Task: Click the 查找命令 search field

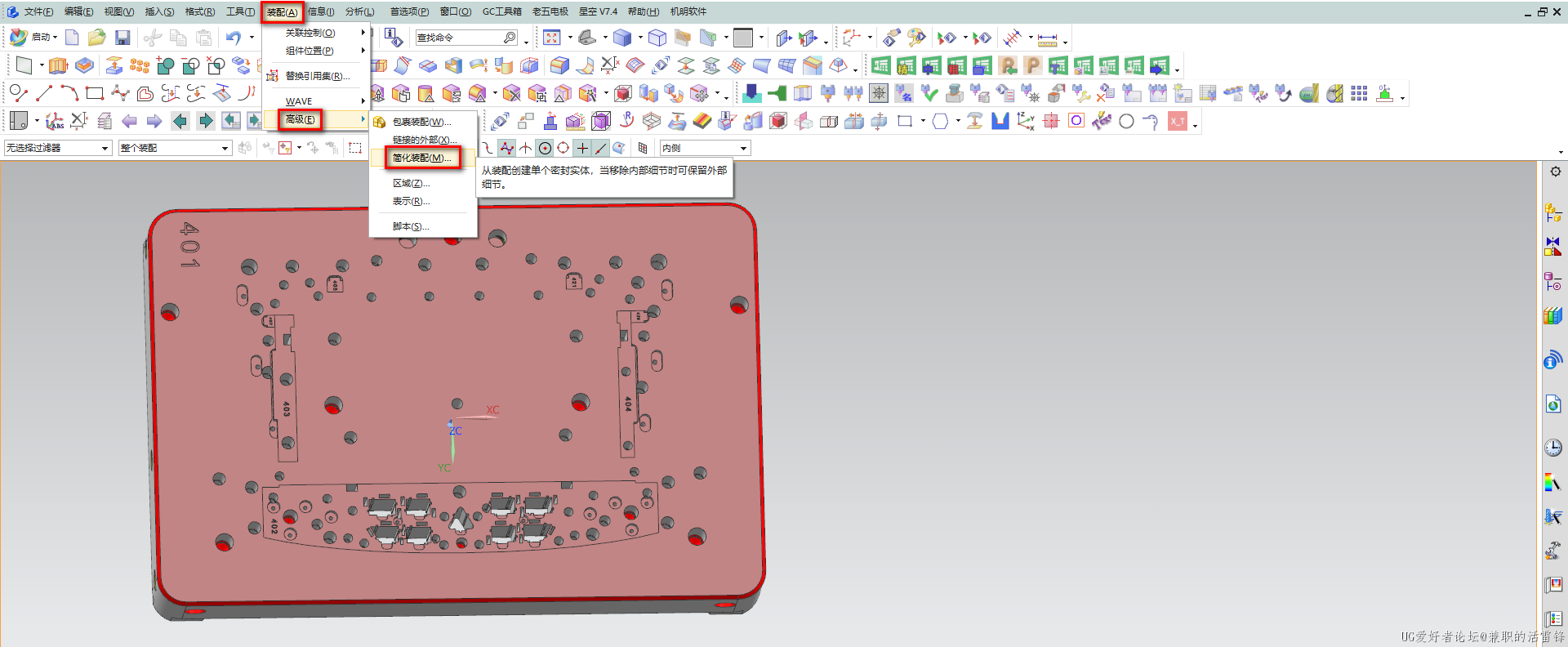Action: [x=466, y=38]
